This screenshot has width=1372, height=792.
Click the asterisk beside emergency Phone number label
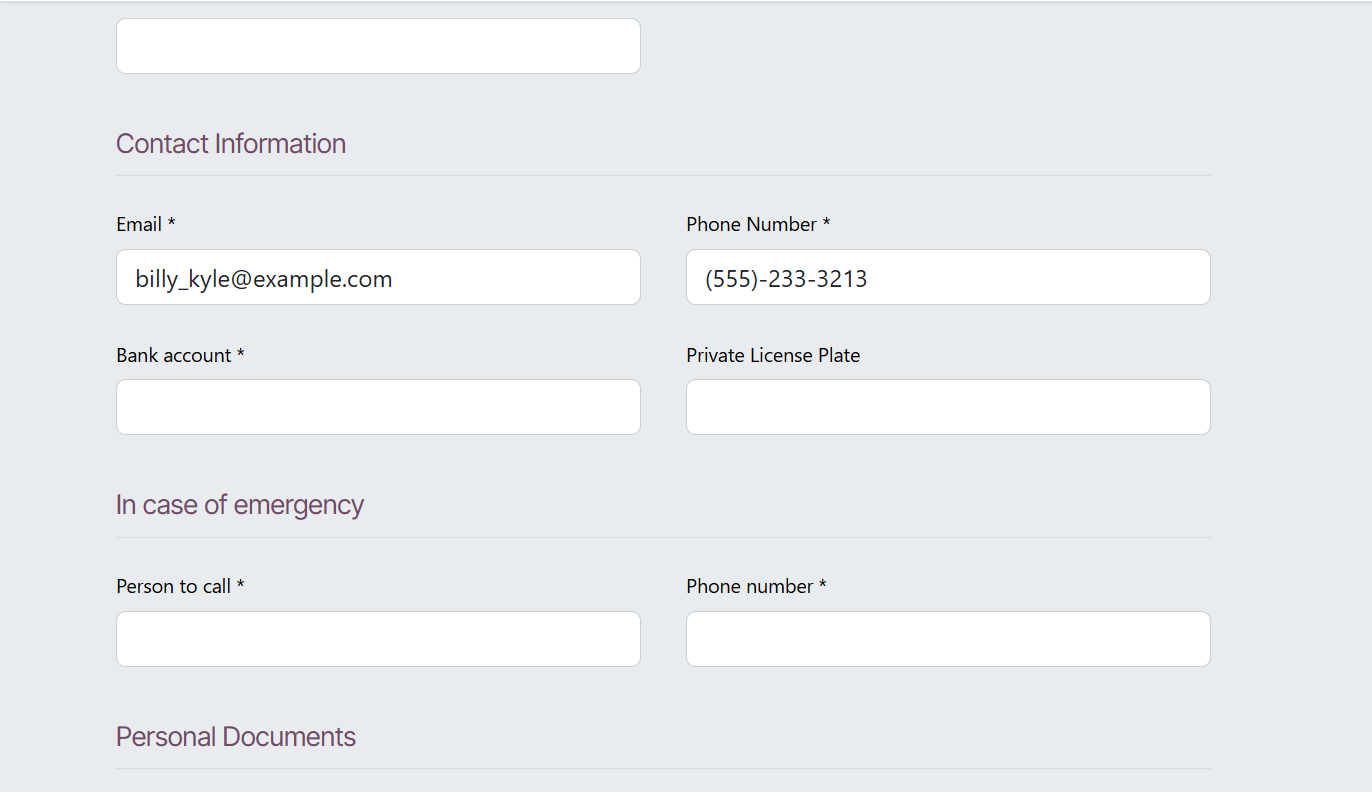pos(823,586)
